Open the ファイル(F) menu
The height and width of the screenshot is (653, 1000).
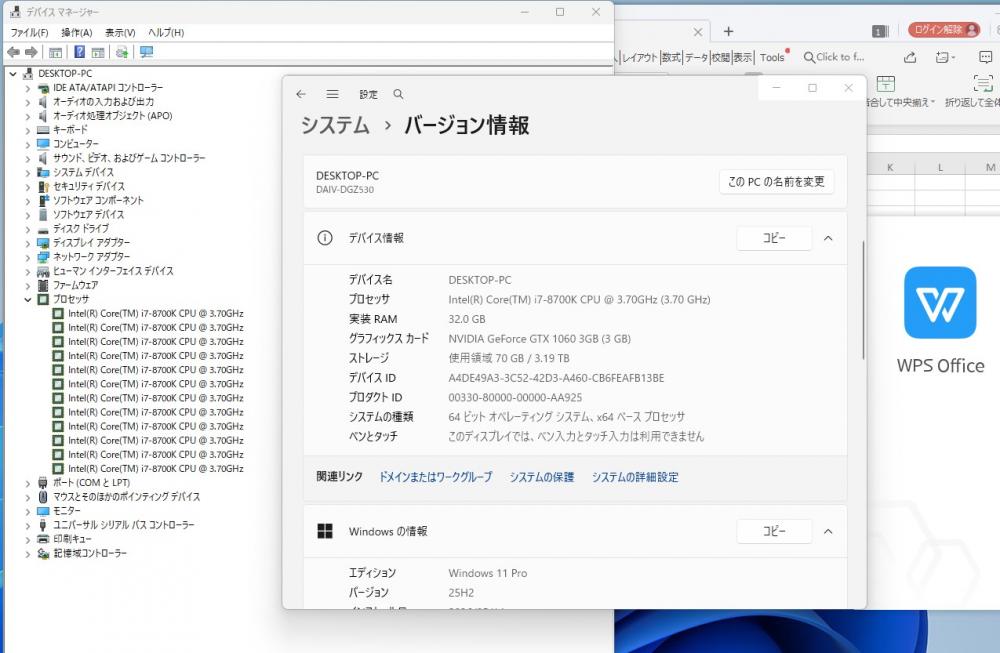[x=29, y=33]
